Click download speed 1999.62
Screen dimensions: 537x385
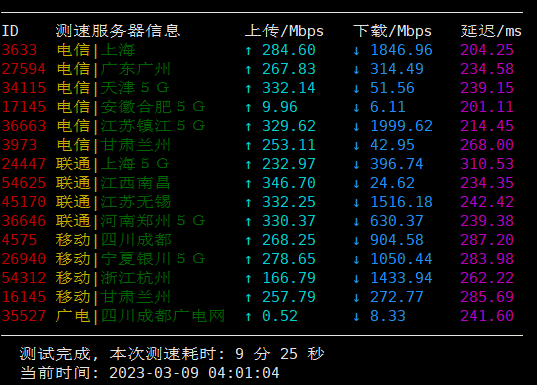[401, 126]
